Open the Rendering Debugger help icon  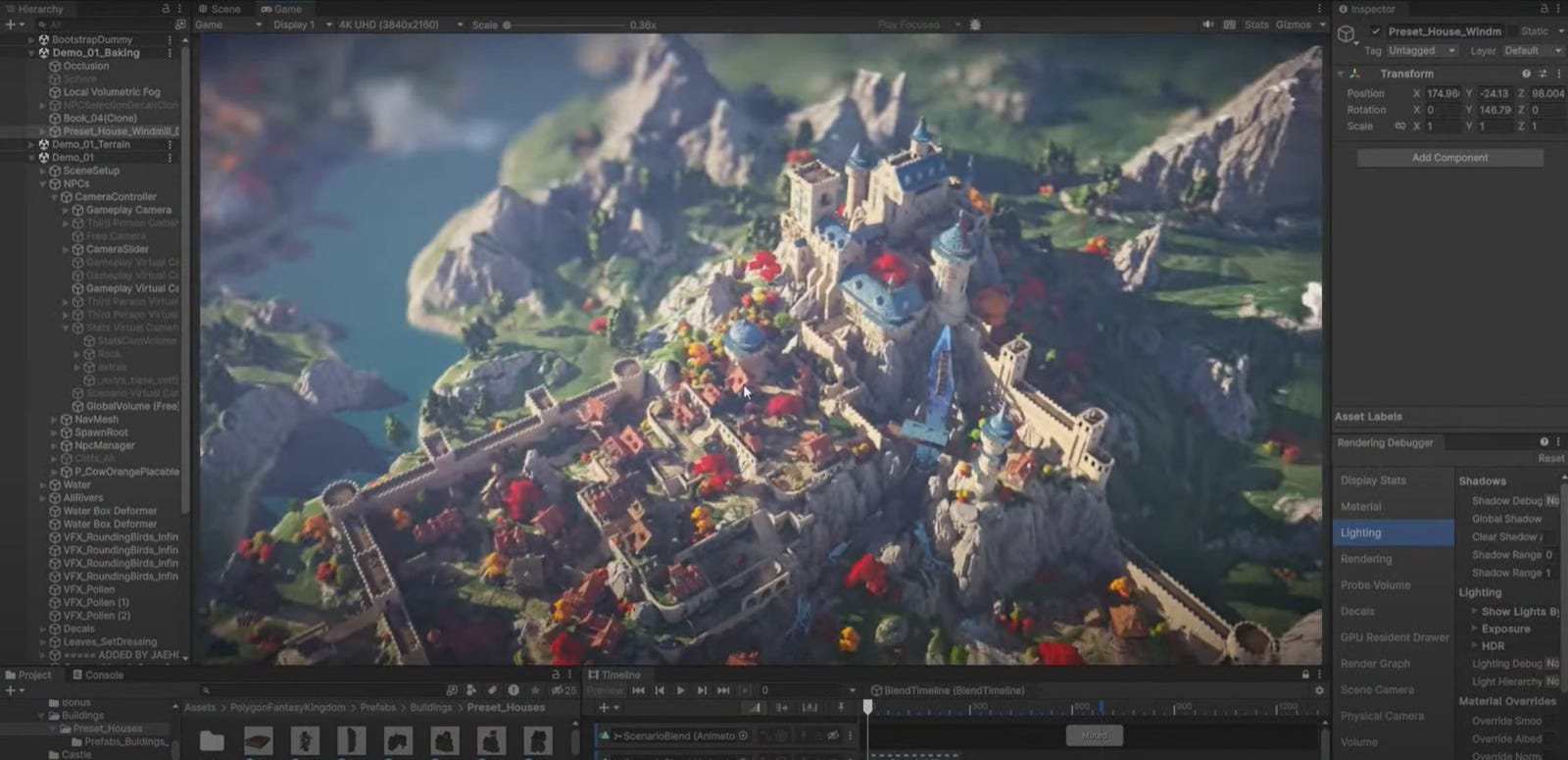pos(1543,442)
